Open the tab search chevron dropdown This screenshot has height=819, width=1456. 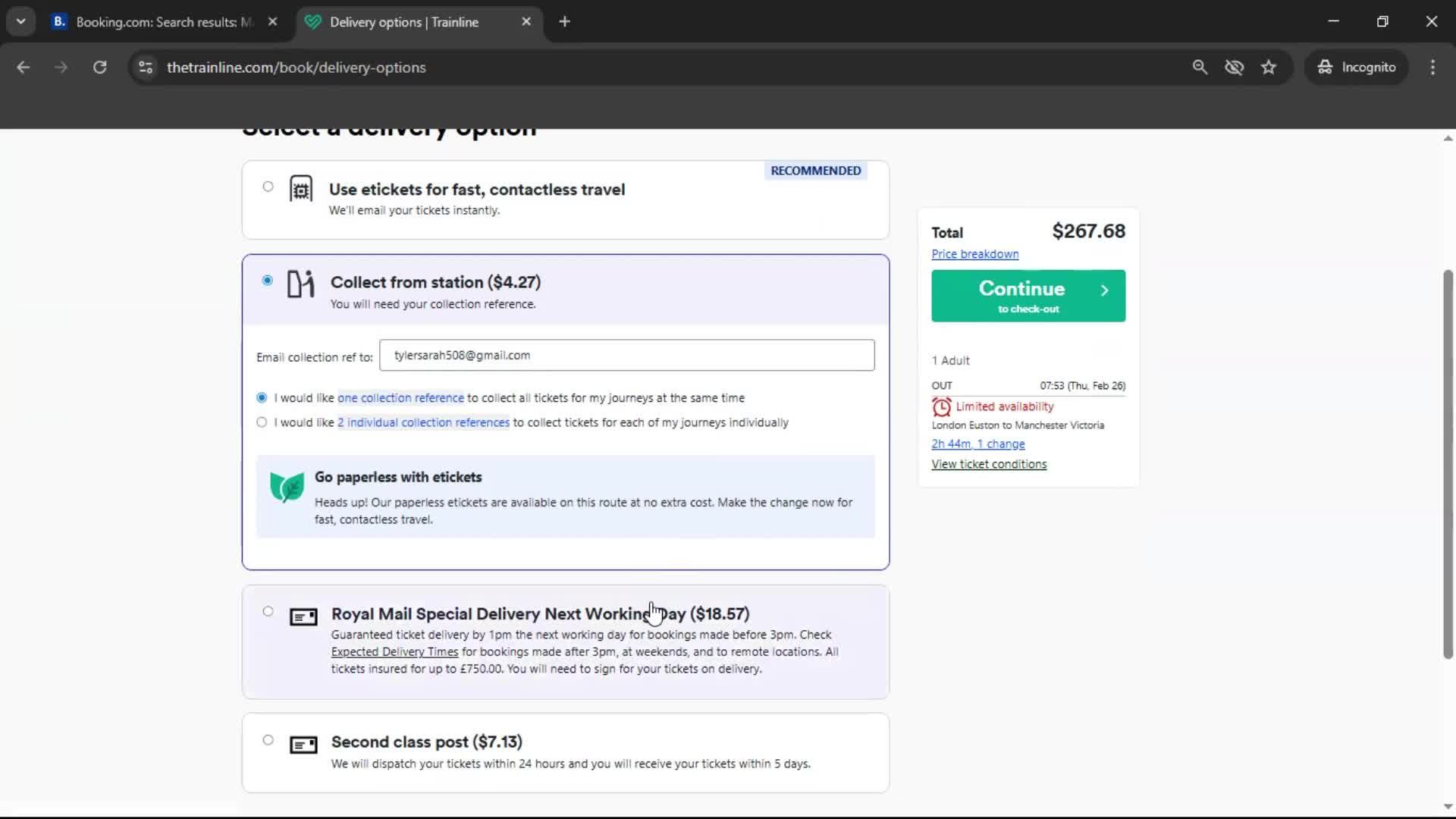(20, 21)
